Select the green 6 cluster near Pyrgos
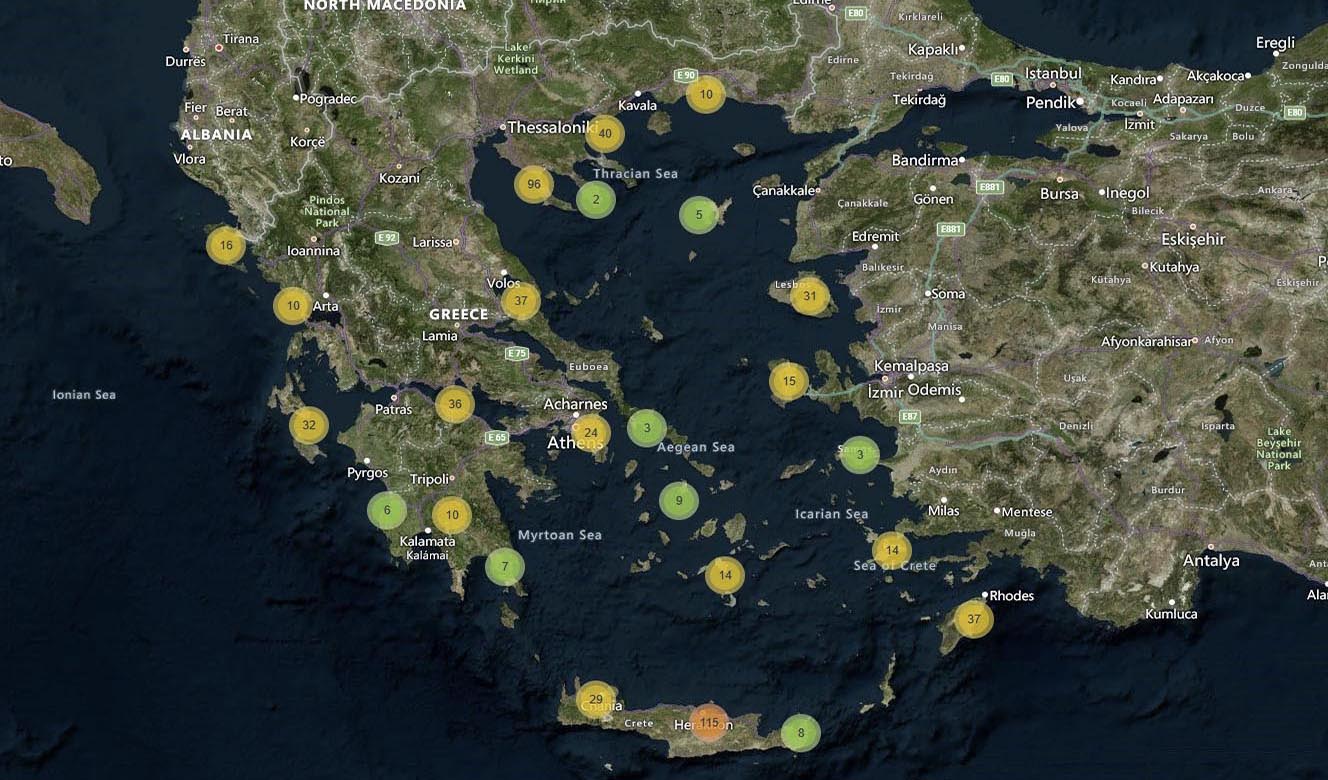The image size is (1328, 780). pyautogui.click(x=387, y=510)
